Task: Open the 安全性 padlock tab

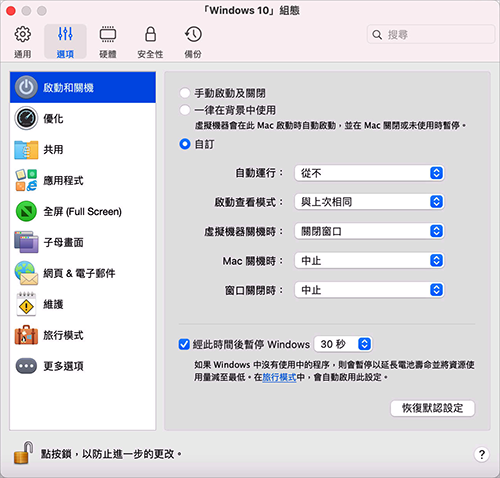Action: coord(150,42)
